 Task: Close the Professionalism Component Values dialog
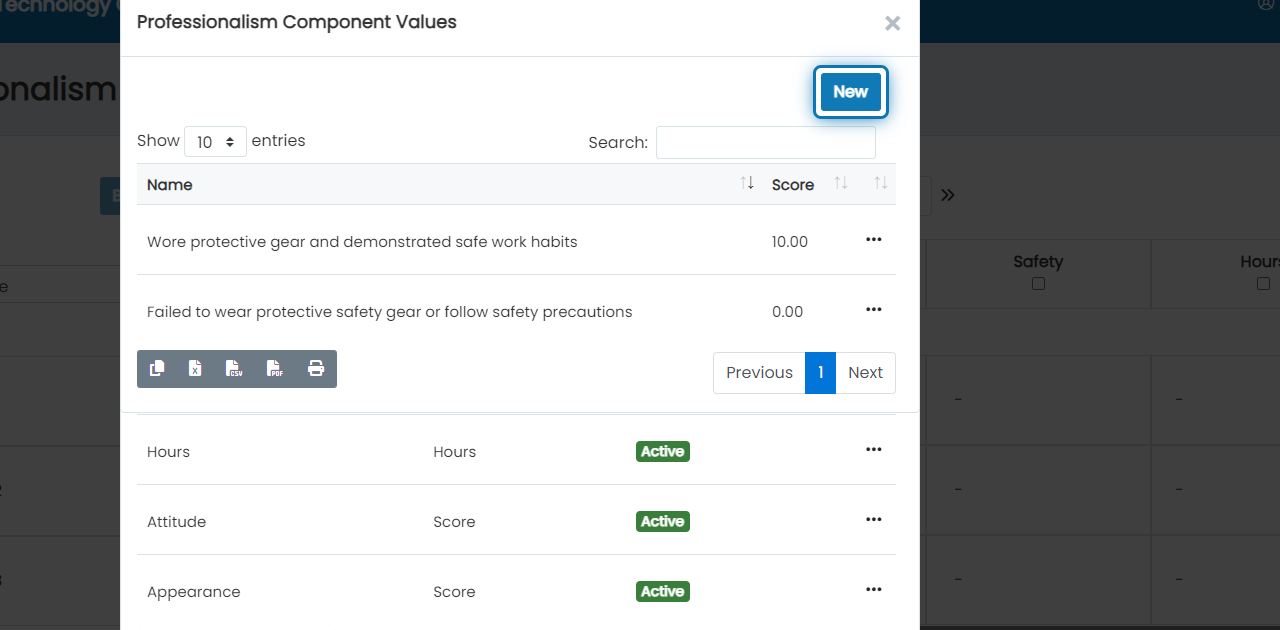tap(892, 23)
